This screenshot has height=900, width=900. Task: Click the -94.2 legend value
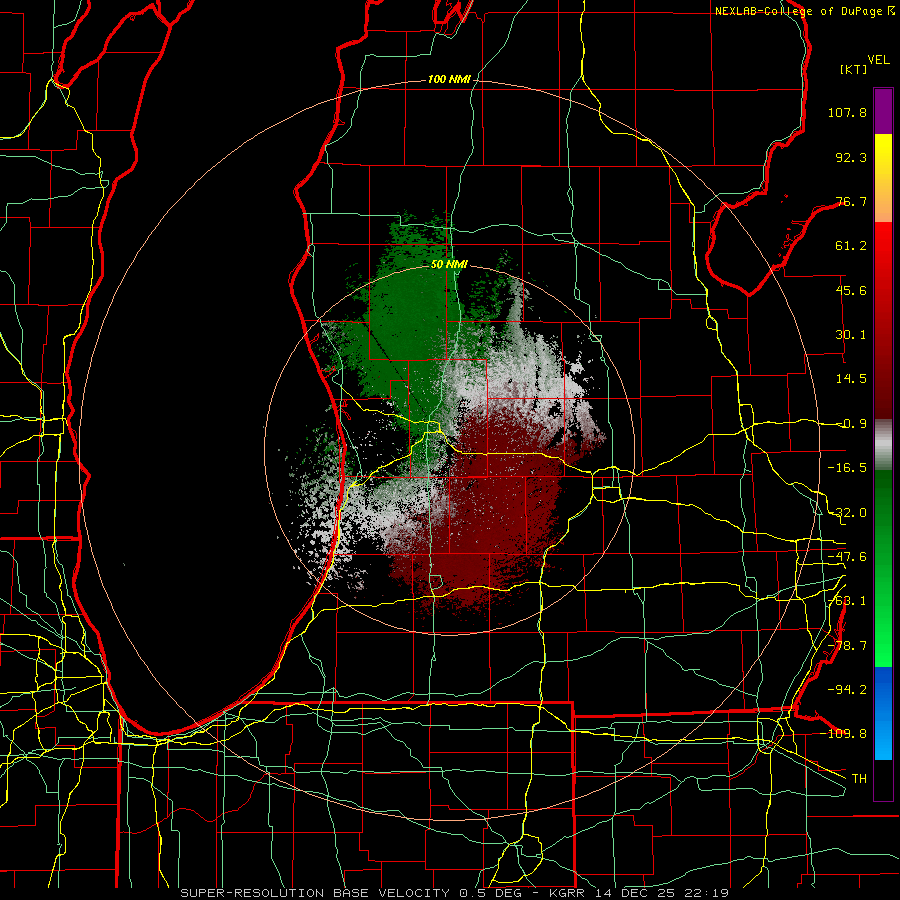[847, 689]
